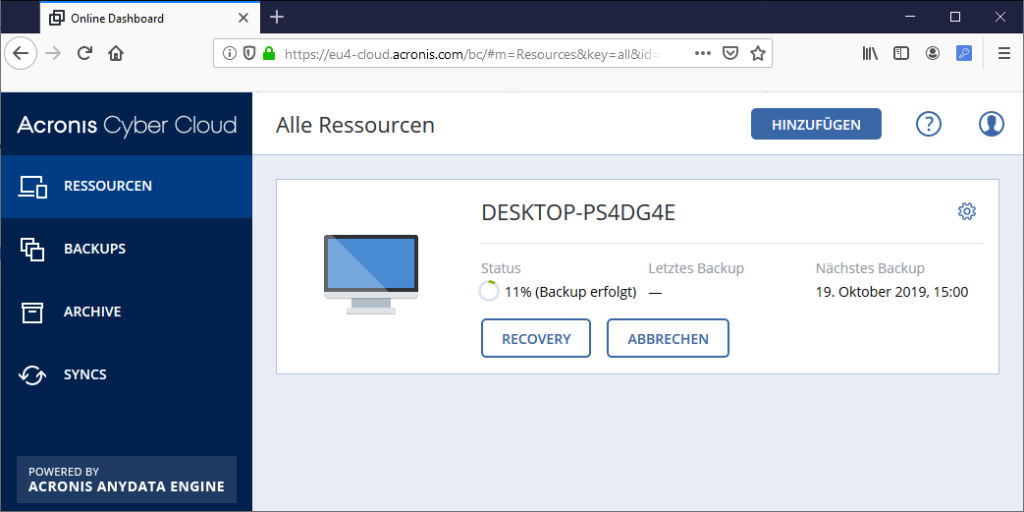The width and height of the screenshot is (1024, 512).
Task: Click the '19. Oktober 2019, 15:00' date
Action: (892, 292)
